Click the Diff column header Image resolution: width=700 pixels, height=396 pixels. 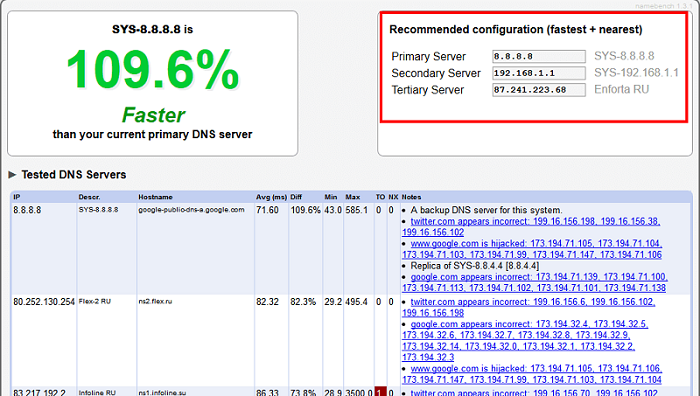(x=296, y=197)
